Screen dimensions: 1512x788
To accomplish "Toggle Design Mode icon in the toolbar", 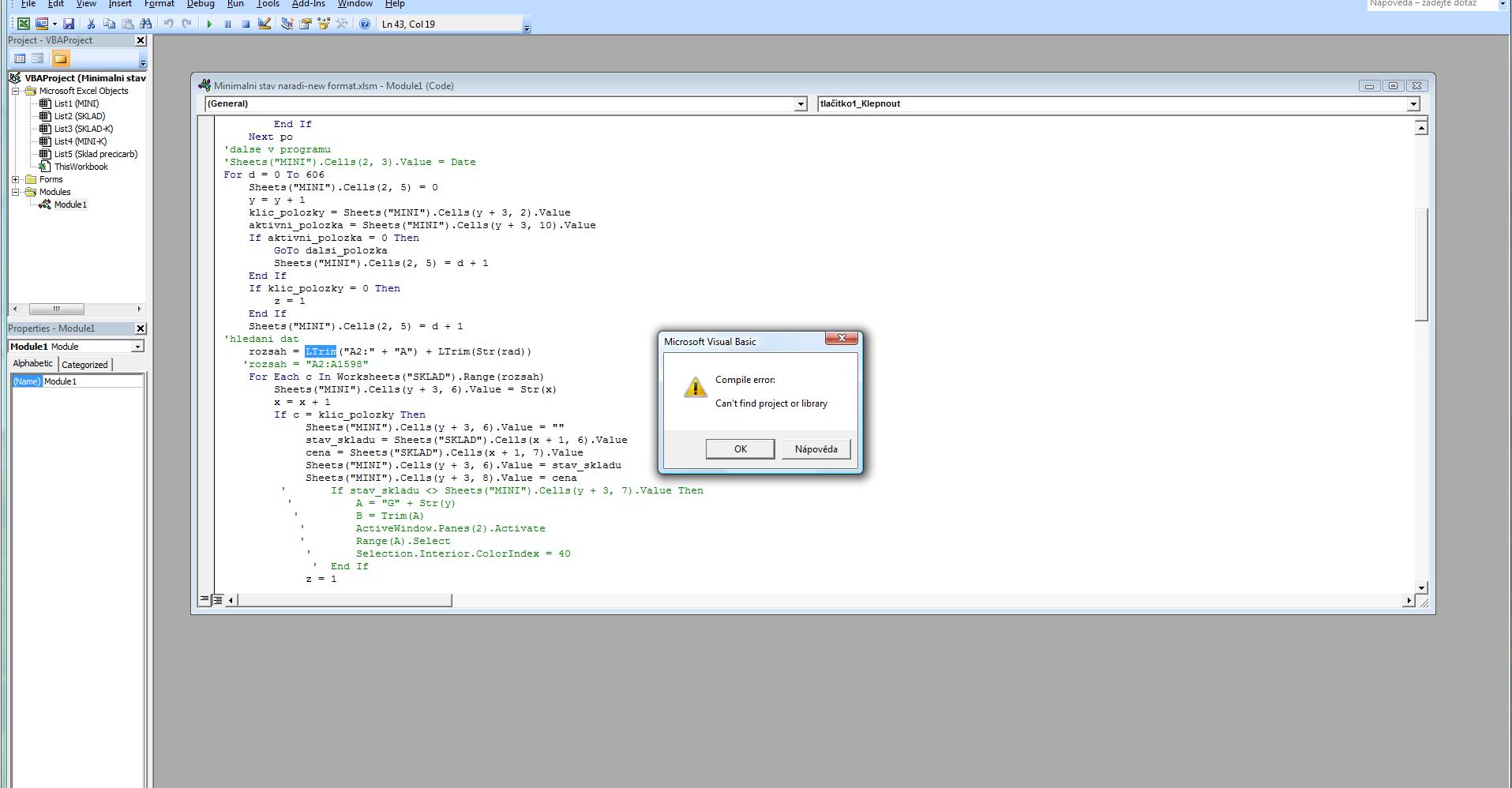I will (x=265, y=24).
